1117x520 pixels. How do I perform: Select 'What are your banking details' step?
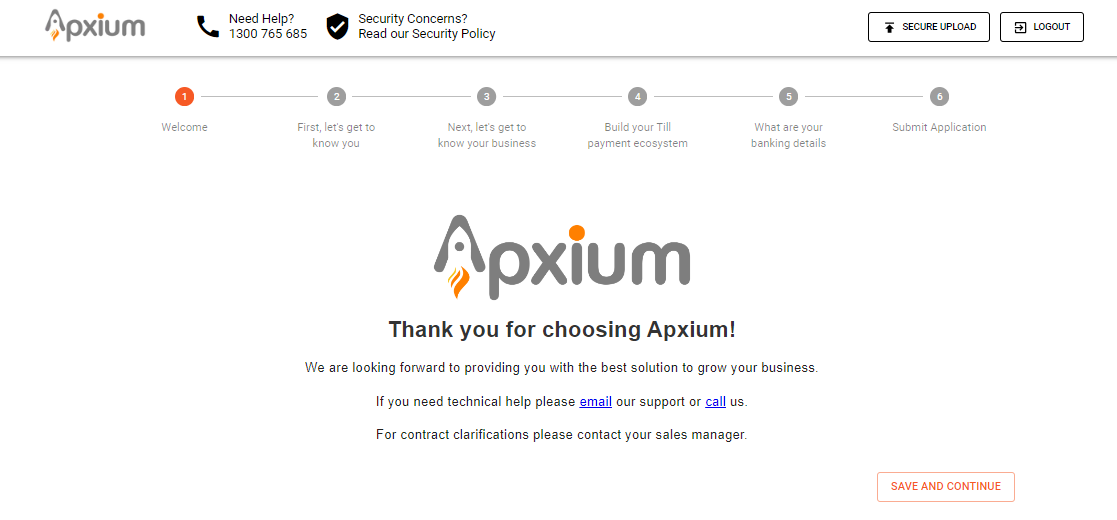789,135
